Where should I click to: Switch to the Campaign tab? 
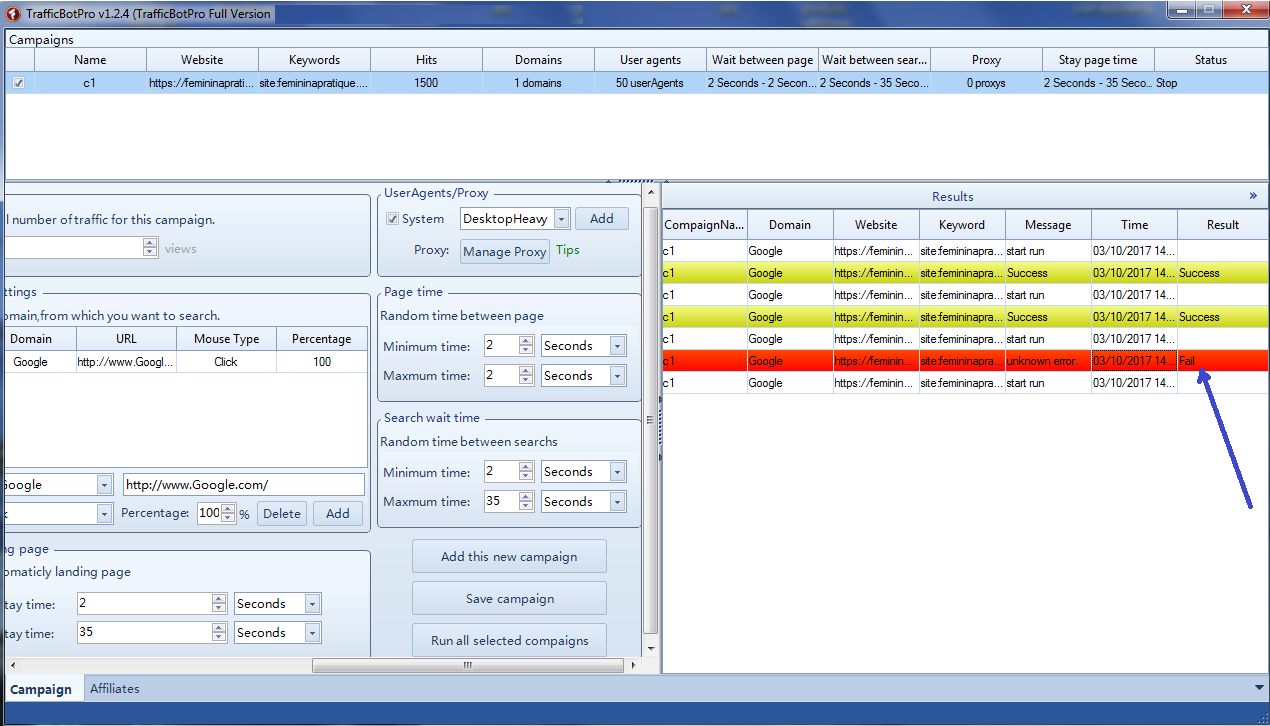coord(41,689)
